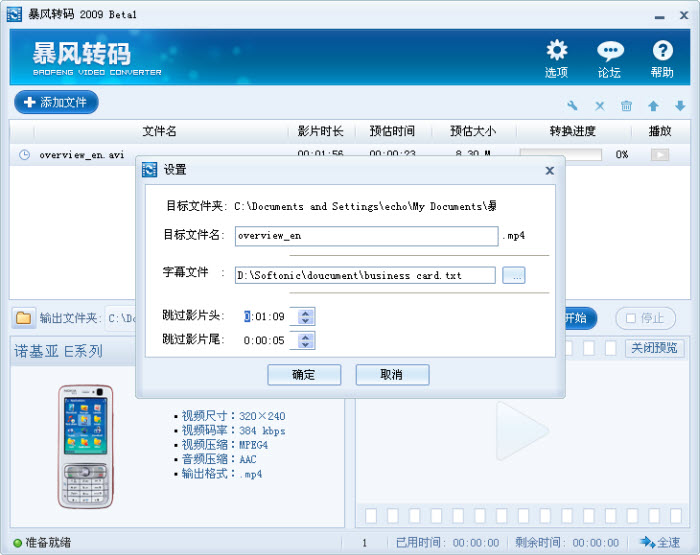Click the 跳过影片头 time field 0:01:09

click(264, 317)
